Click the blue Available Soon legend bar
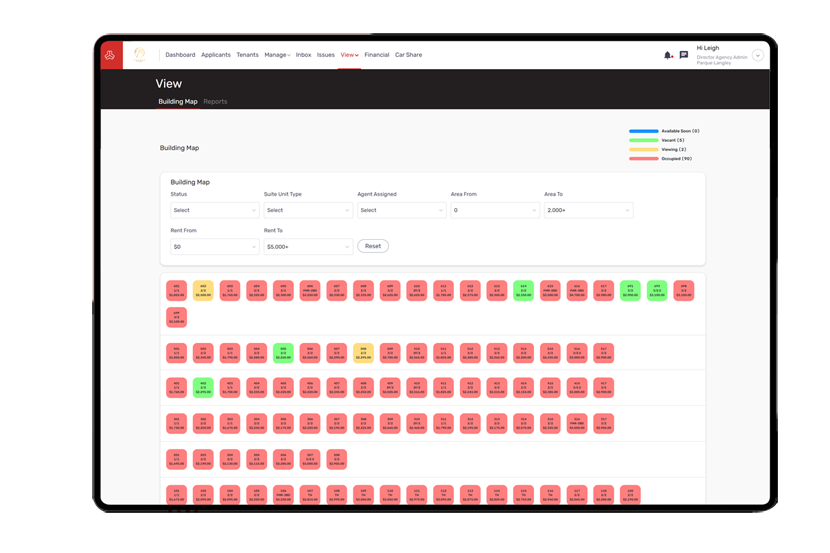This screenshot has height=553, width=830. [x=645, y=131]
